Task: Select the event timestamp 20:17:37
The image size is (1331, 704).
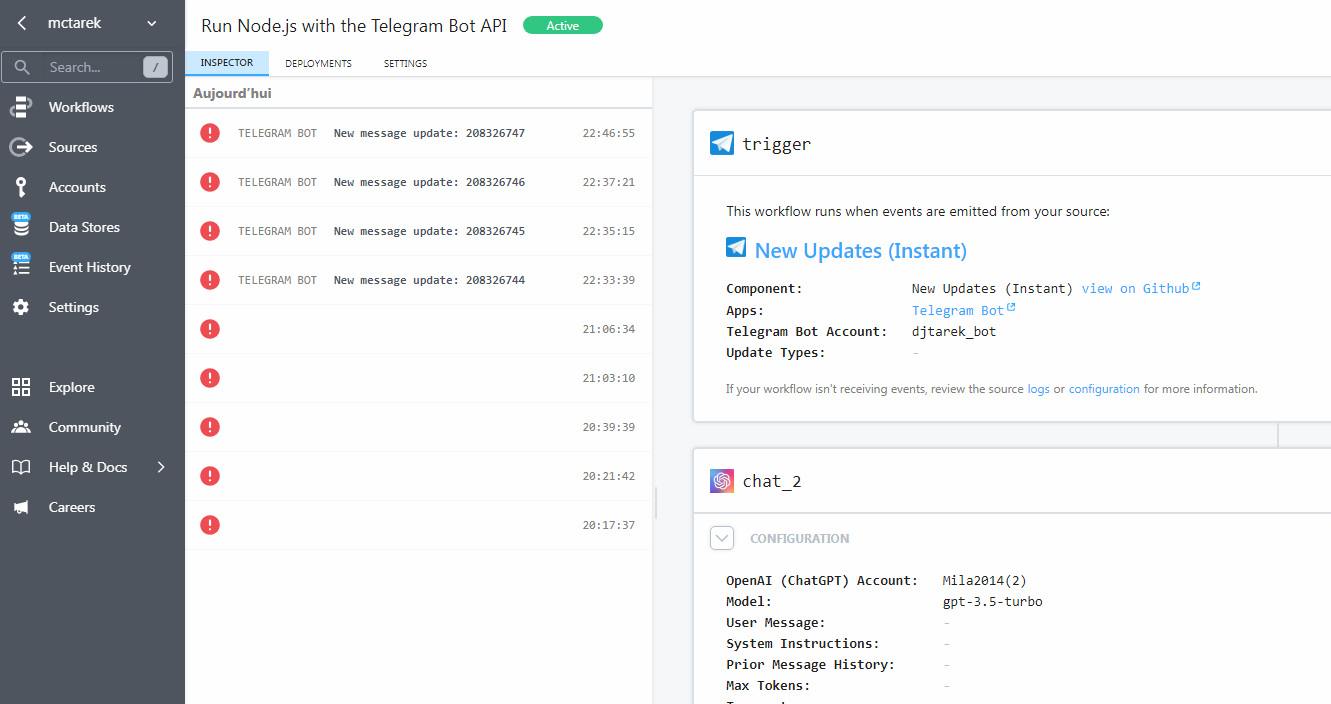Action: 608,525
